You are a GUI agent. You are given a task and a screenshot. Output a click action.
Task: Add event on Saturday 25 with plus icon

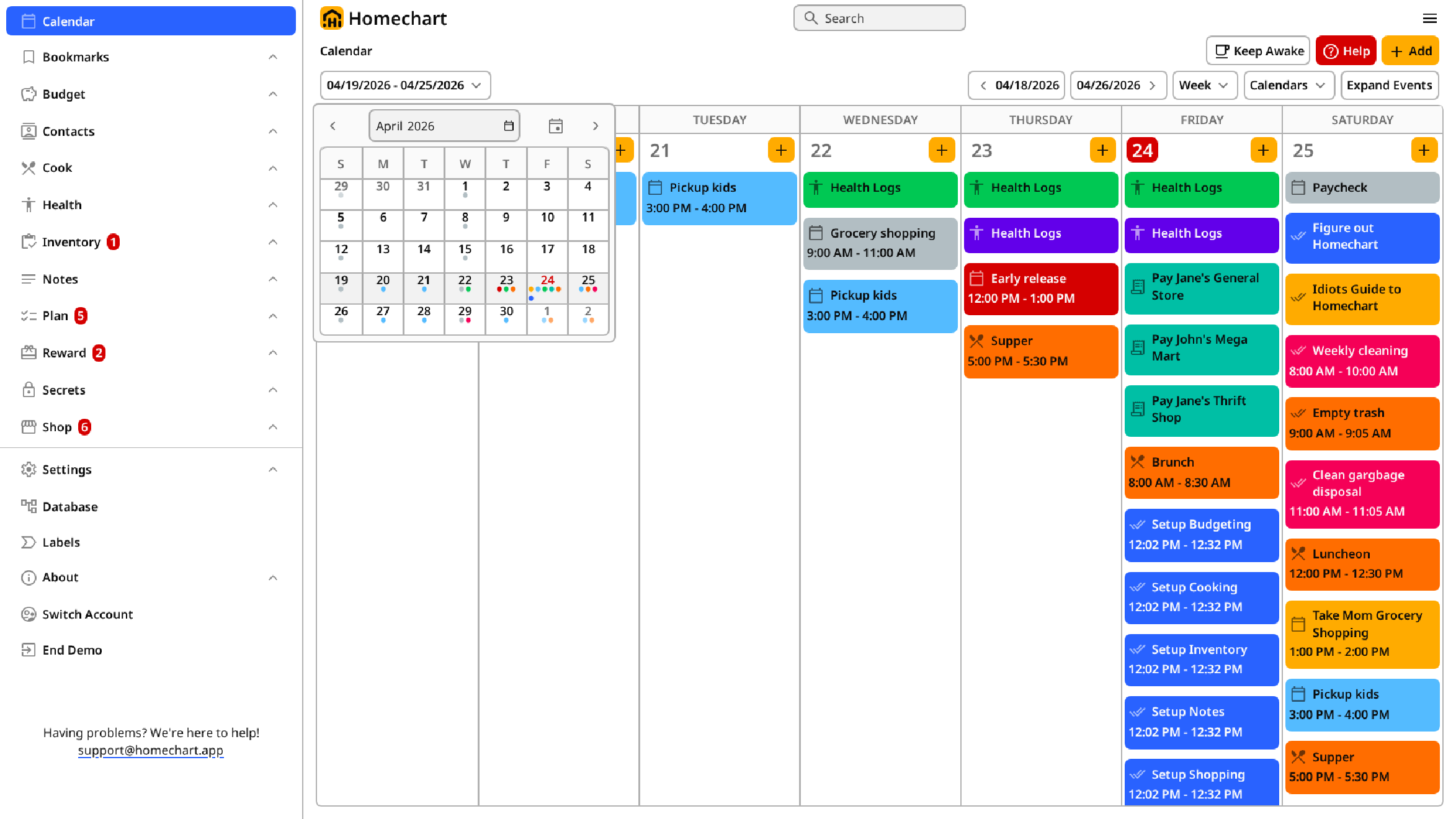tap(1424, 150)
